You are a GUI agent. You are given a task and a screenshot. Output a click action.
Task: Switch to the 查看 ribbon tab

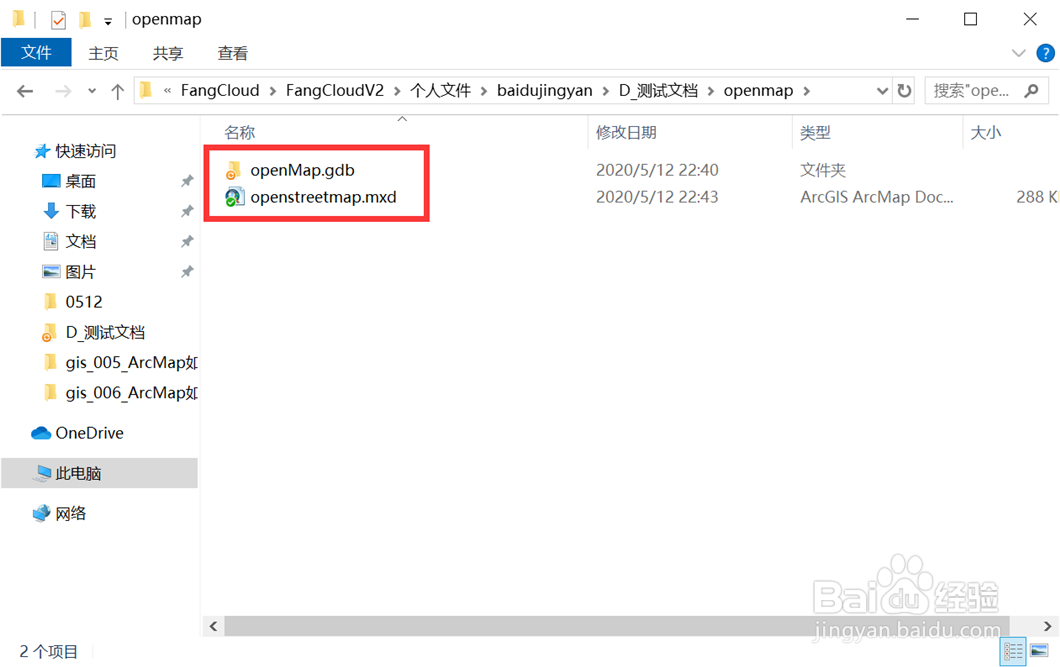(x=233, y=53)
